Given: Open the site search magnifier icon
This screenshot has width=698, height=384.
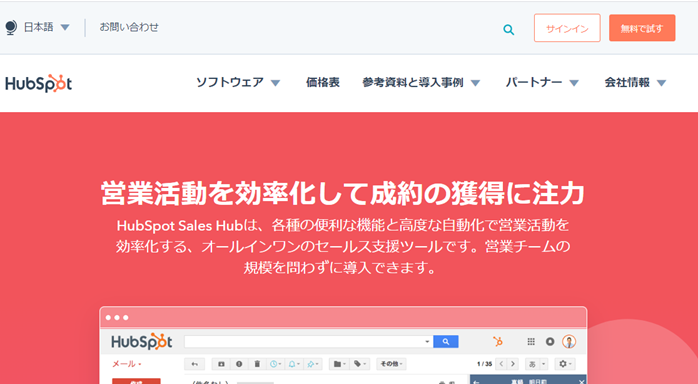Looking at the screenshot, I should click(508, 30).
